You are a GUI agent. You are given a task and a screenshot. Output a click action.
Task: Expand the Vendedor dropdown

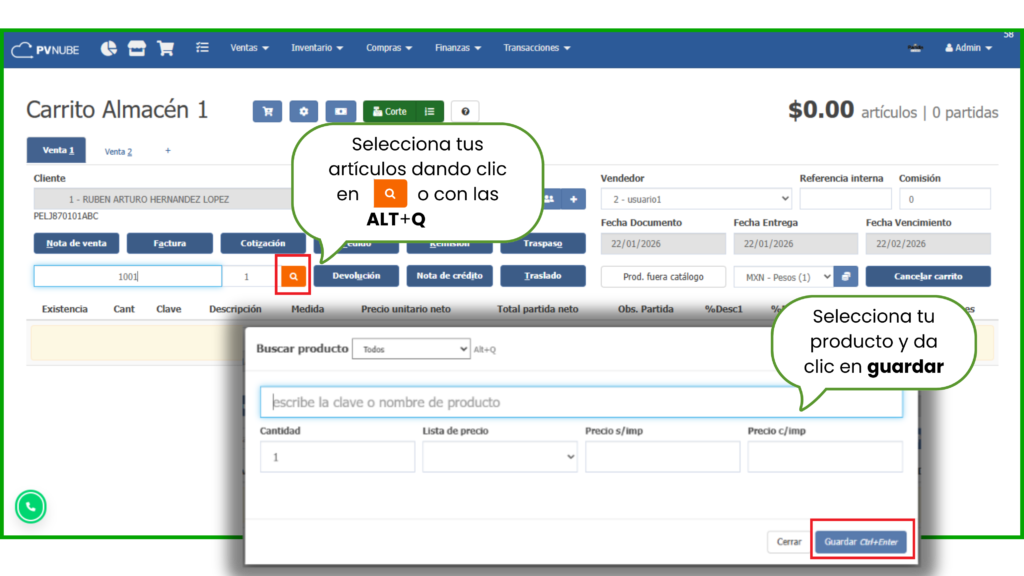696,199
